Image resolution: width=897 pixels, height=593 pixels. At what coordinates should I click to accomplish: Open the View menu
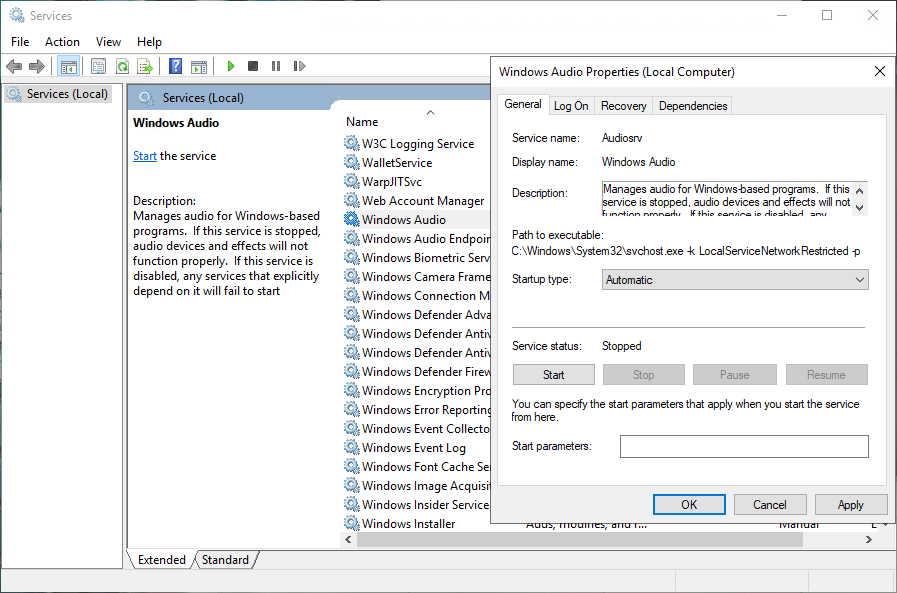click(108, 42)
